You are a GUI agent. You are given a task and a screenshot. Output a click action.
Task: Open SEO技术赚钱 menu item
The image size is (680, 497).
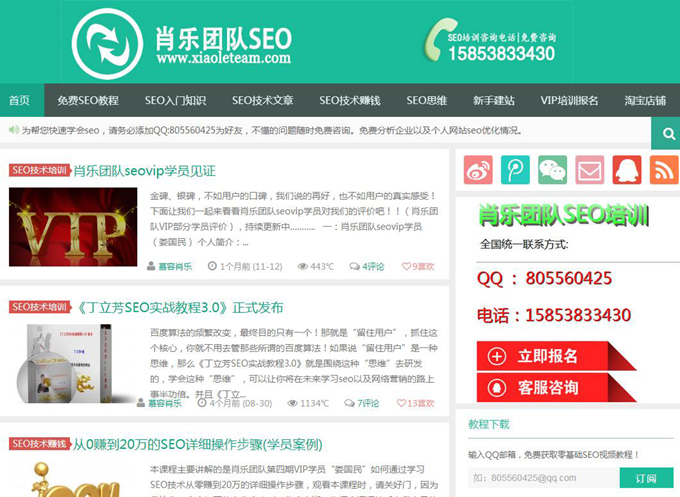pyautogui.click(x=350, y=101)
